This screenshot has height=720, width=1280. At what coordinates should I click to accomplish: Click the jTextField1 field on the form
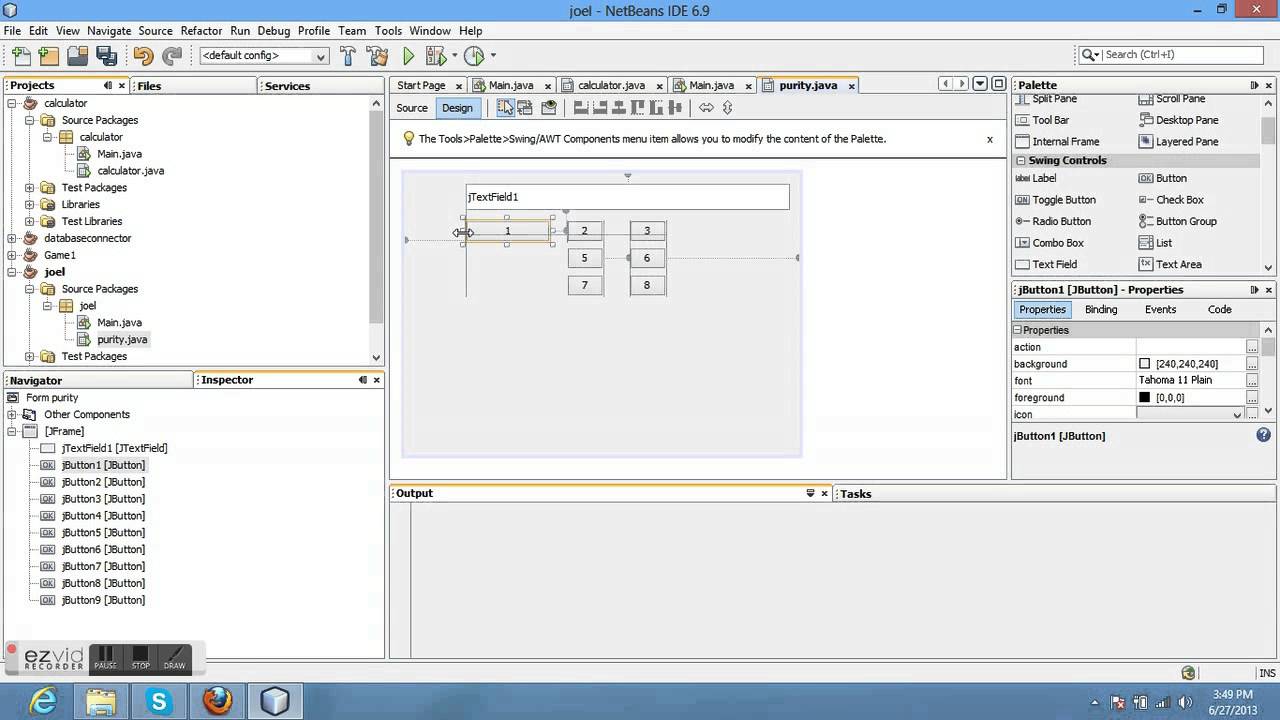click(x=628, y=197)
